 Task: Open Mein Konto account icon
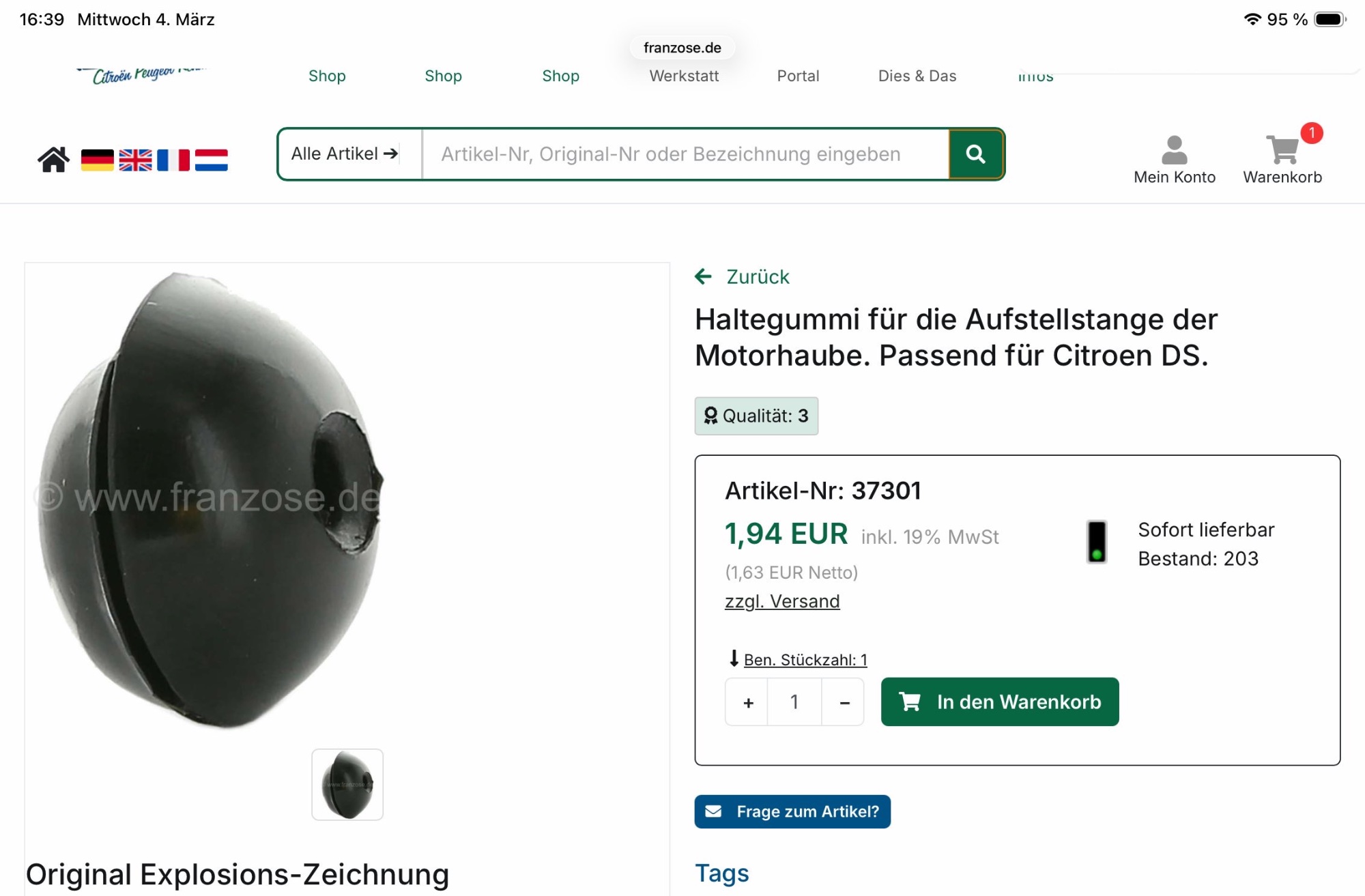click(1175, 160)
